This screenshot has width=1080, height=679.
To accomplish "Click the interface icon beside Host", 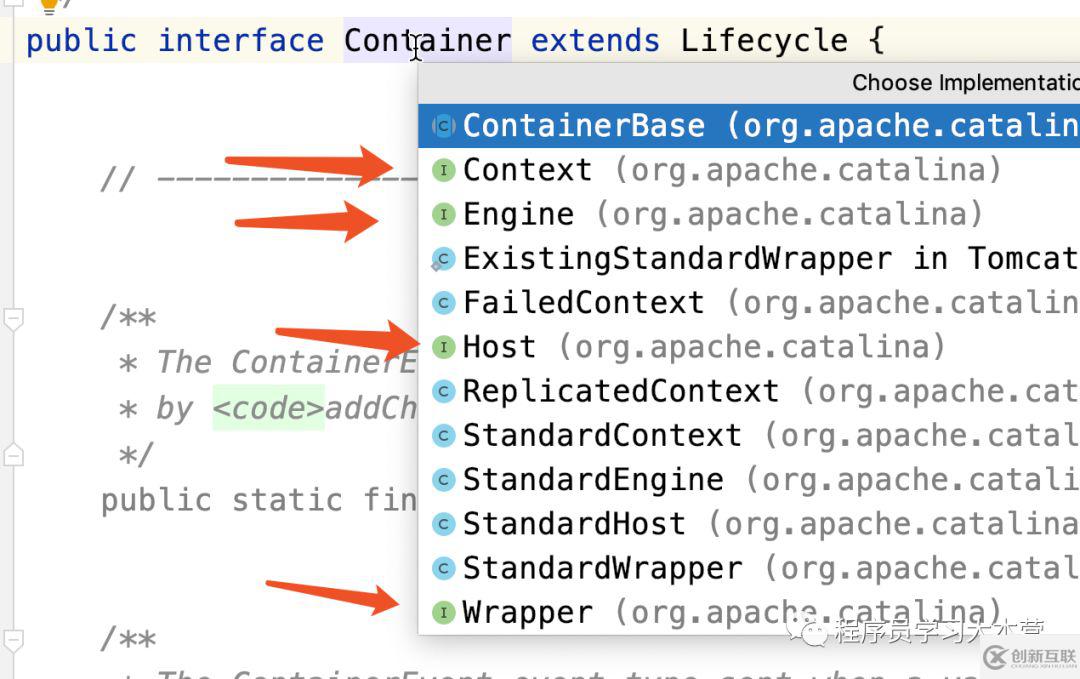I will 443,347.
